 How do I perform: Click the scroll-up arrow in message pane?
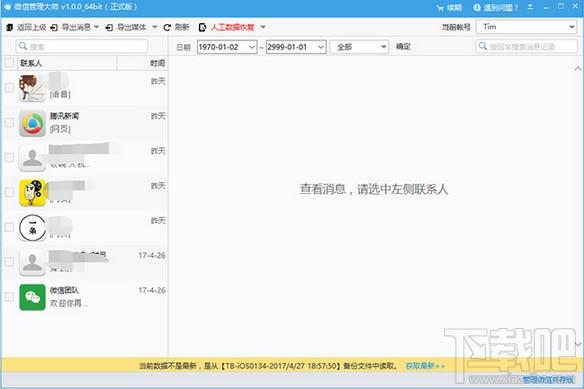pyautogui.click(x=578, y=69)
